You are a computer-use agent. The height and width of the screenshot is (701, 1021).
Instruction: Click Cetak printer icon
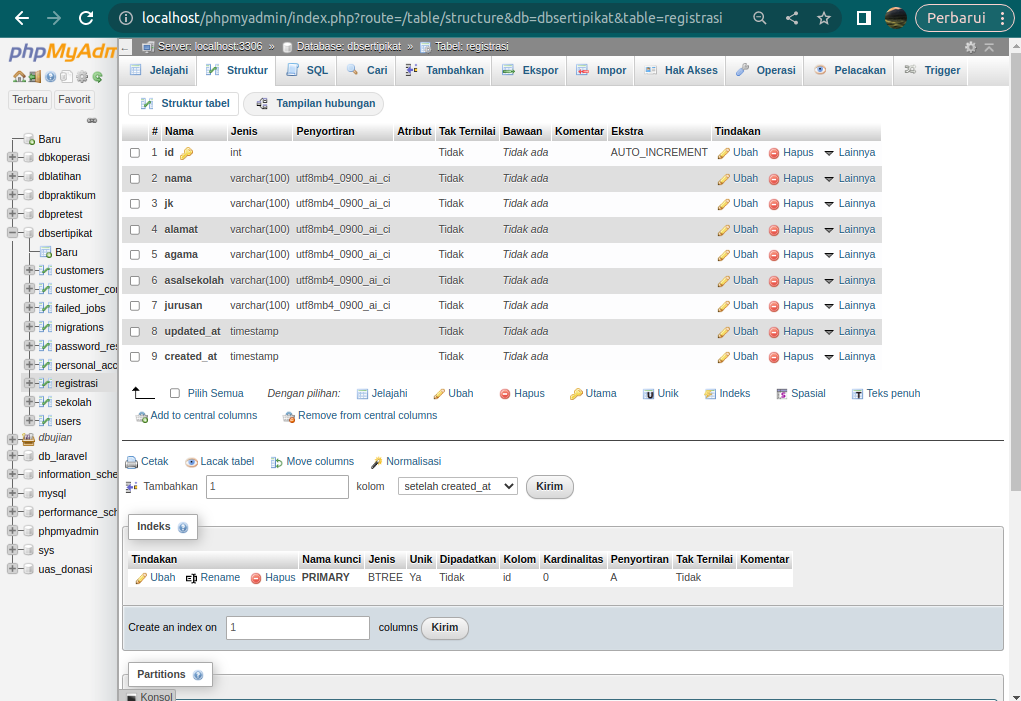click(132, 462)
